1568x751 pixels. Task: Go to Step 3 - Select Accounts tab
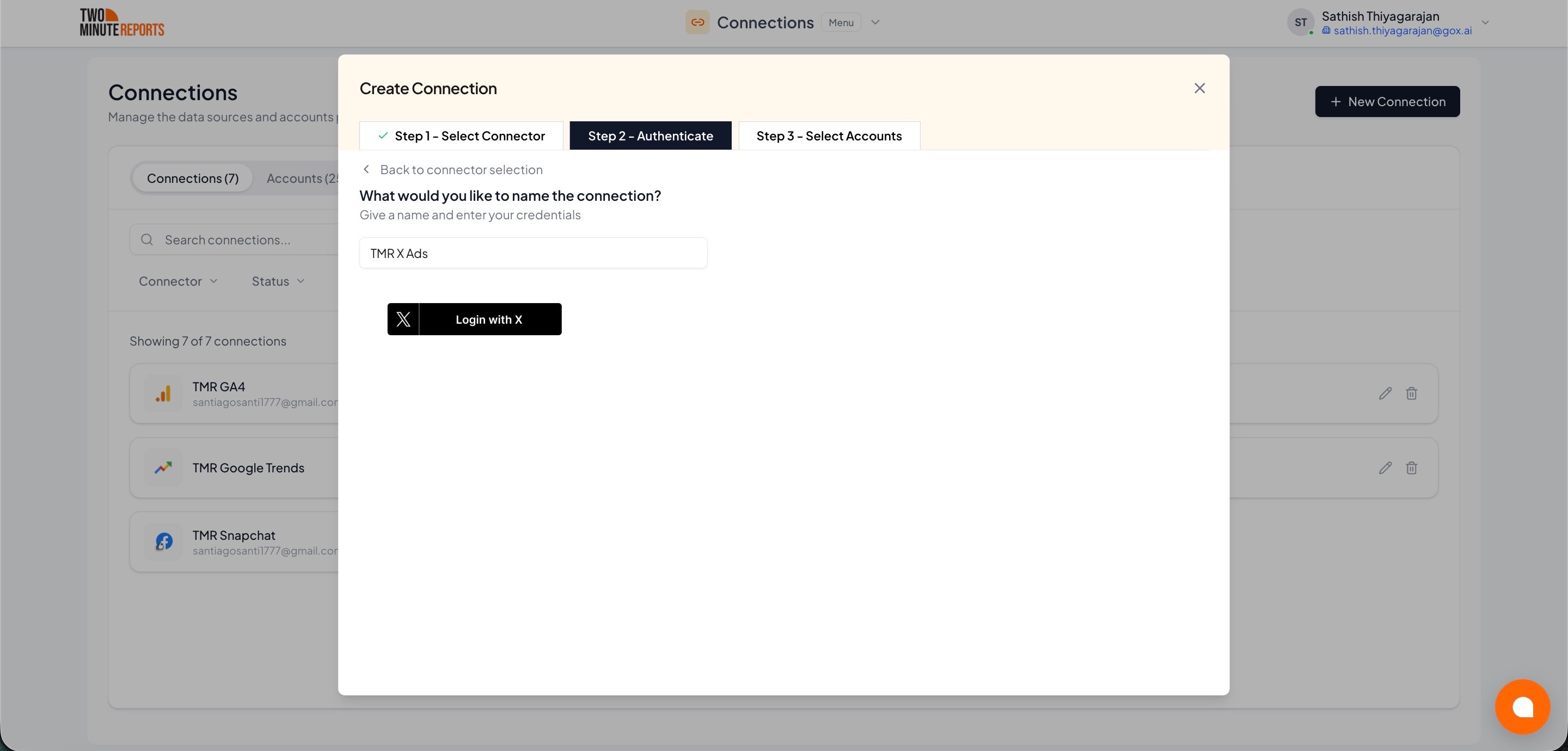coord(829,136)
